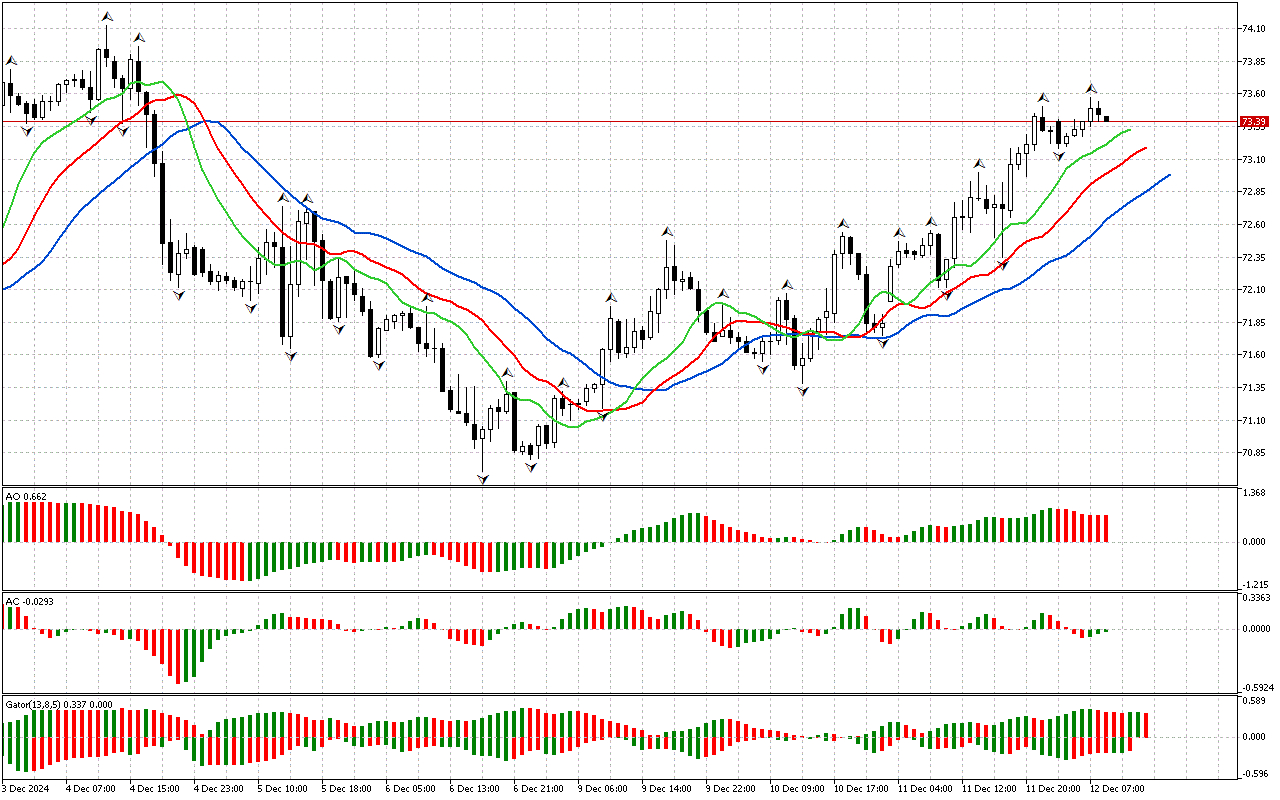The image size is (1280, 800).
Task: Click the 6 Dec 05:00 time label
Action: coord(413,789)
